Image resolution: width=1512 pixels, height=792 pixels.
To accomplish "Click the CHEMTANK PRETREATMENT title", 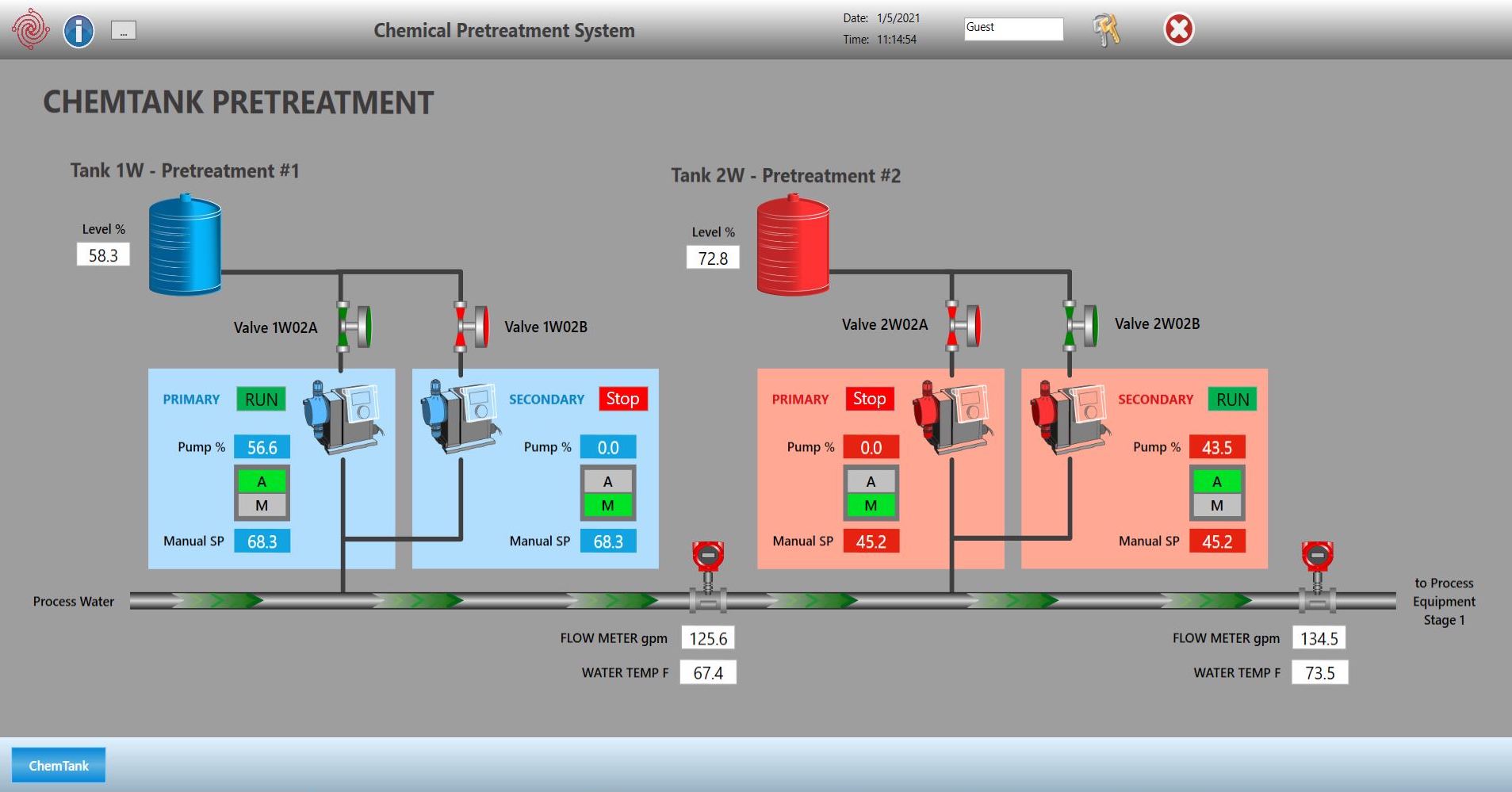I will (238, 102).
